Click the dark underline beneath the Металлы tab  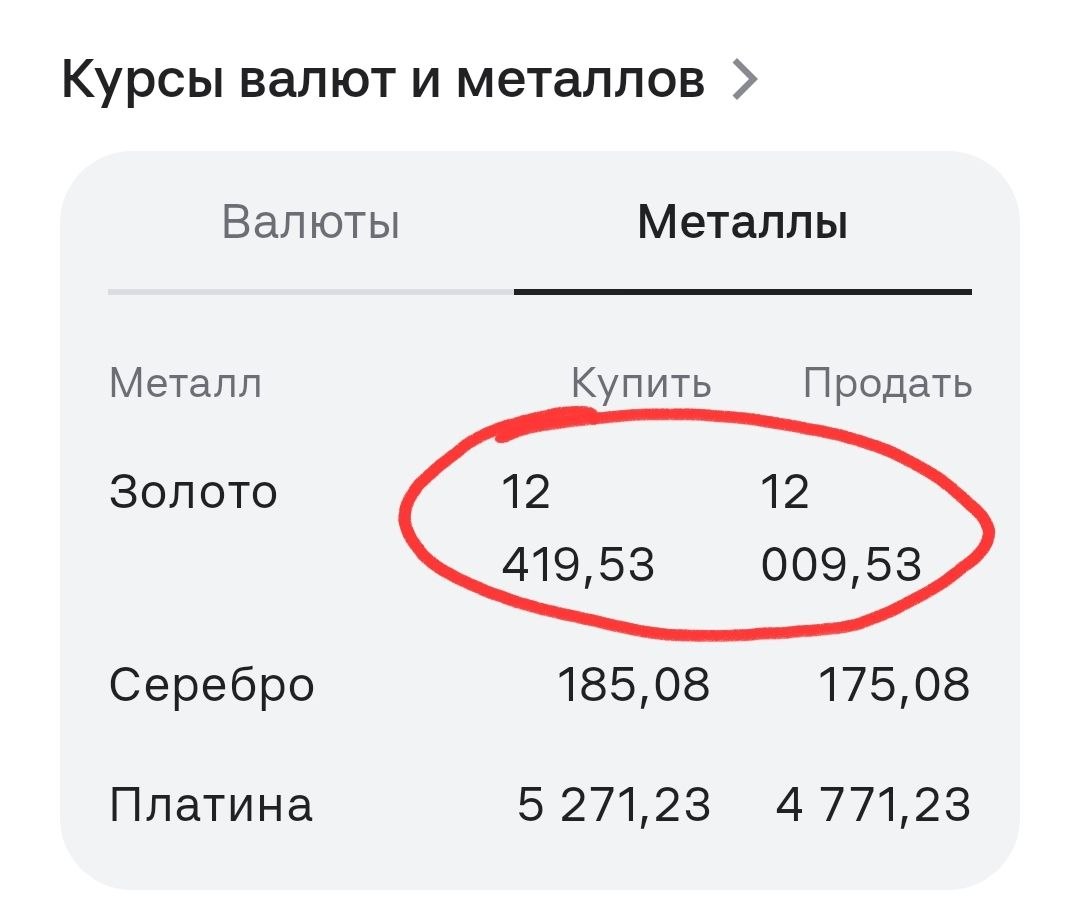[742, 292]
